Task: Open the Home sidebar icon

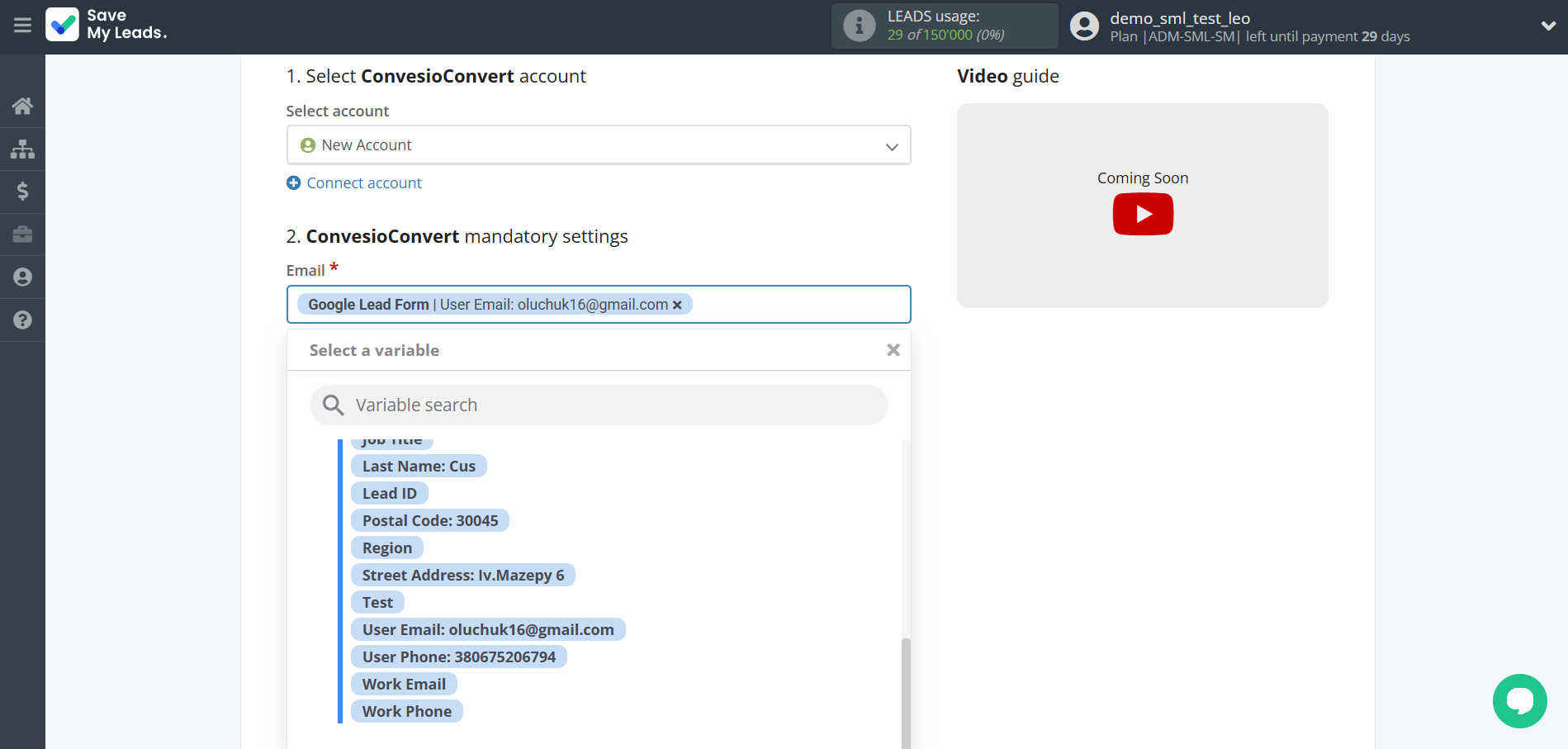Action: pos(22,106)
